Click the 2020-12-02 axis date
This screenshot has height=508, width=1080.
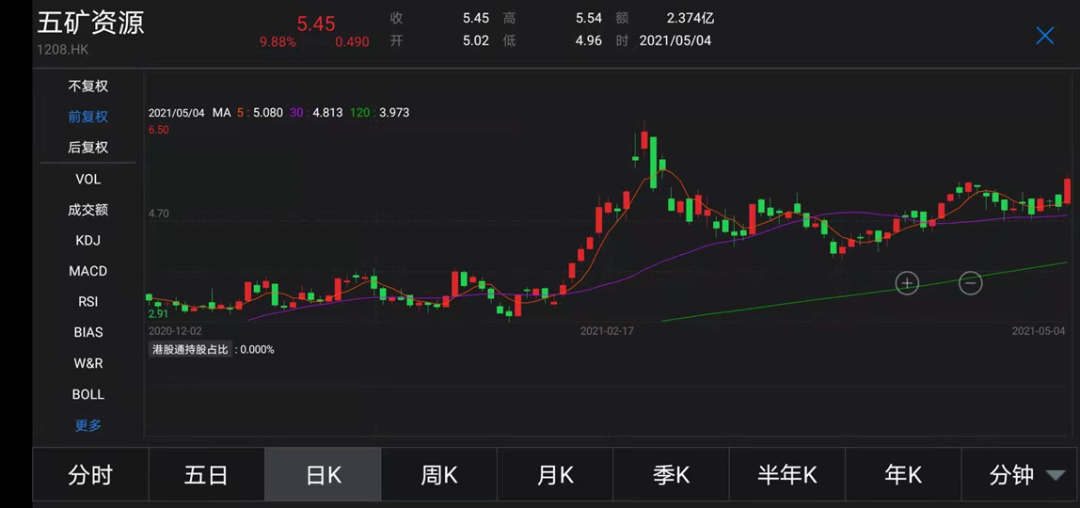[x=175, y=331]
